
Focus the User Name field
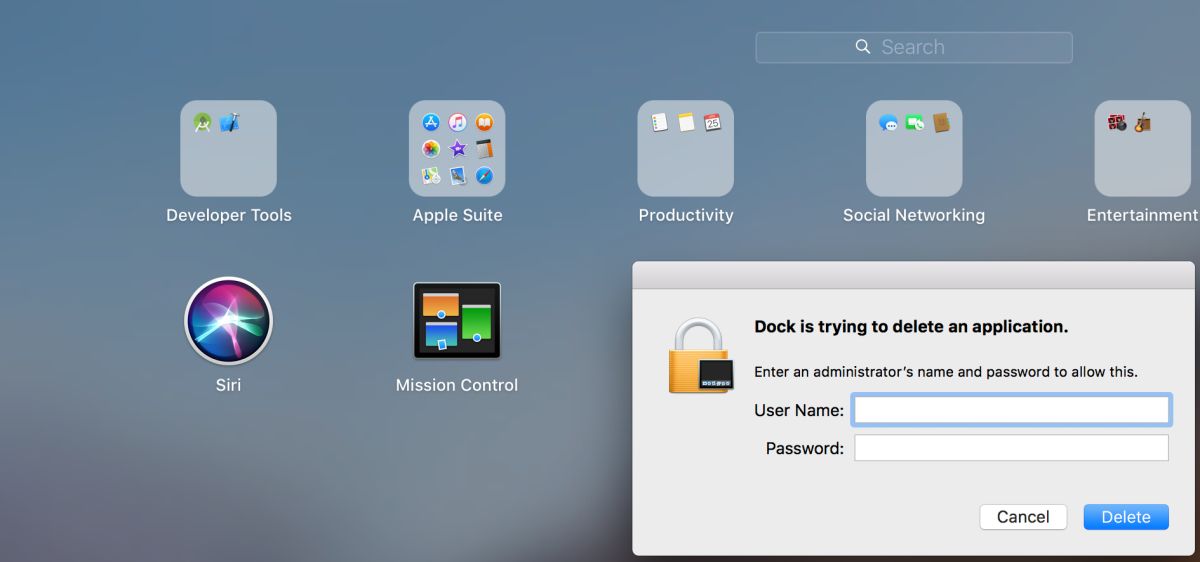pyautogui.click(x=1011, y=410)
